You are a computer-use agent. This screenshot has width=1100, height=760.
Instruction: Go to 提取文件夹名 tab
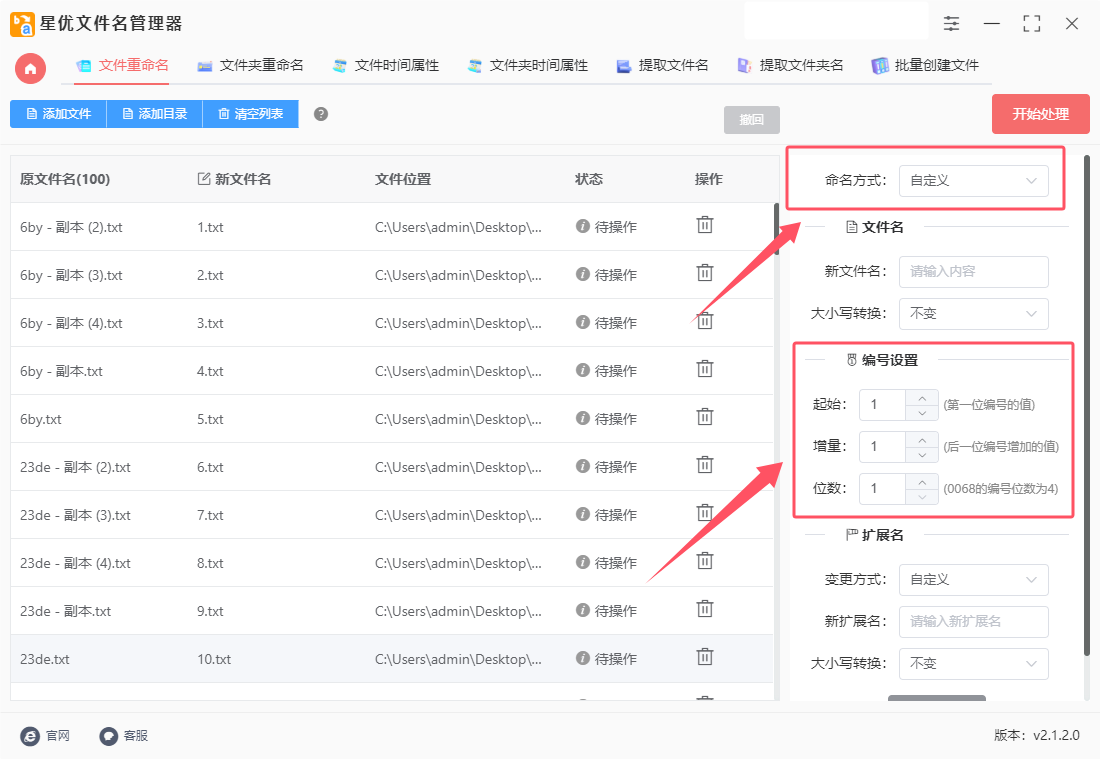coord(790,66)
